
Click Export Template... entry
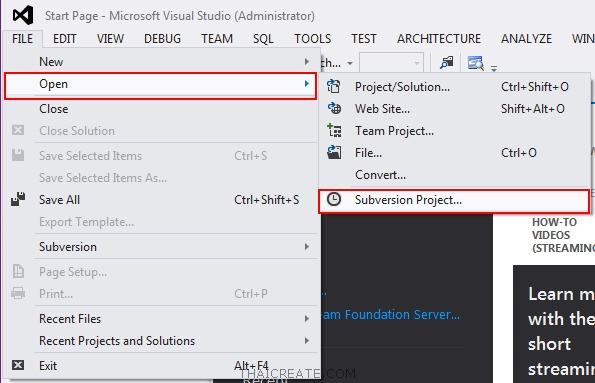160,222
